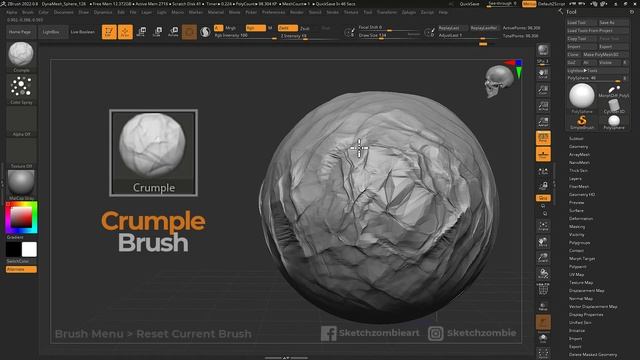
Task: Open the Crumple brush selector thumbnail
Action: click(x=21, y=57)
